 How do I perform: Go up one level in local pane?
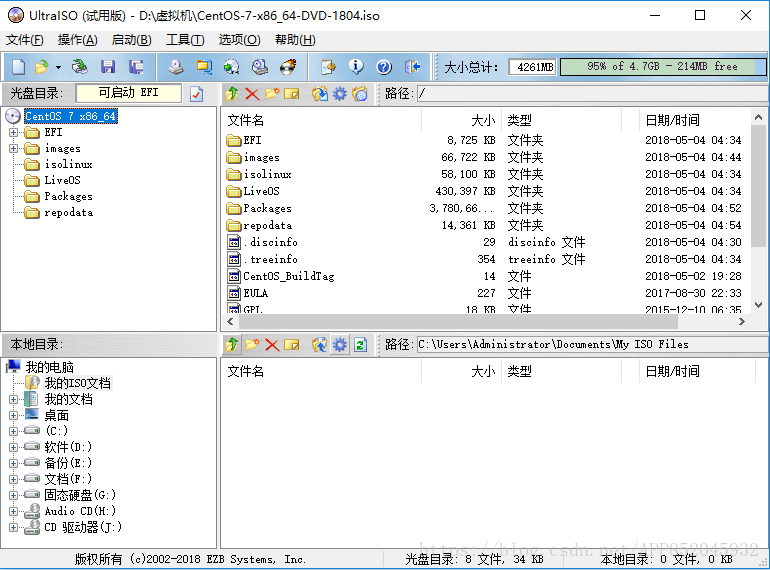[232, 345]
